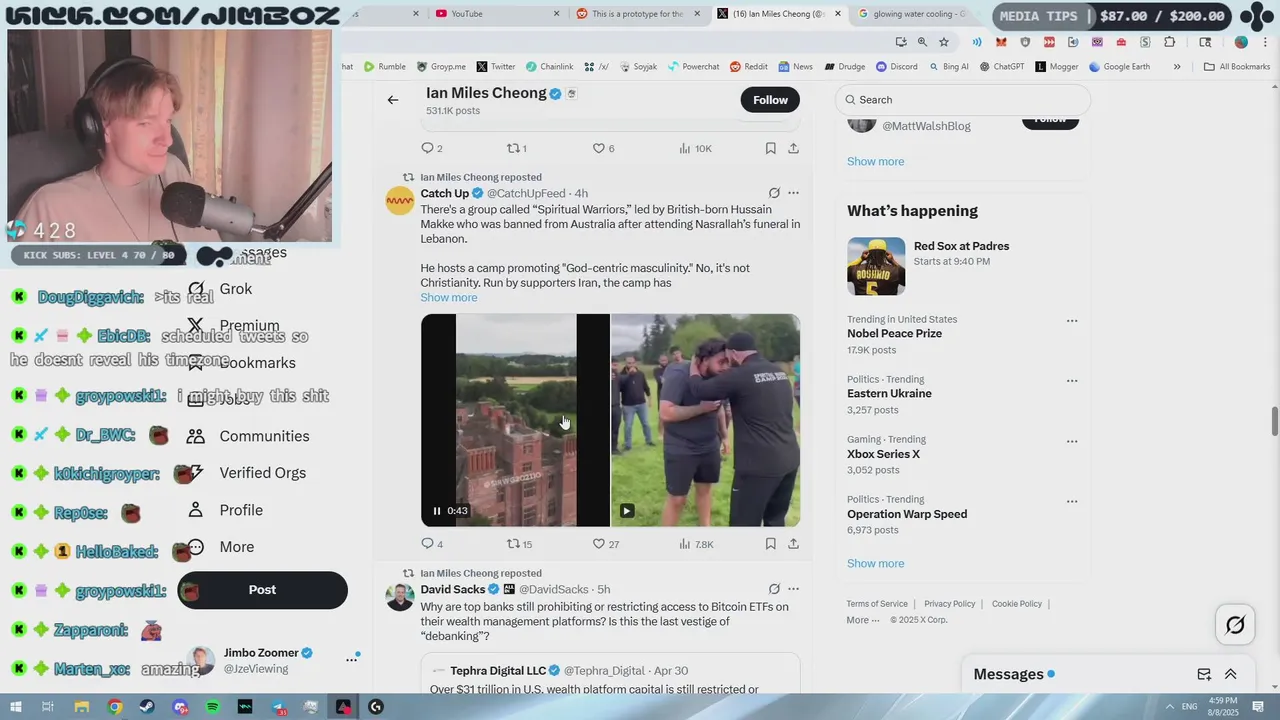Open Steam from the Windows taskbar
This screenshot has width=1280, height=720.
(147, 707)
